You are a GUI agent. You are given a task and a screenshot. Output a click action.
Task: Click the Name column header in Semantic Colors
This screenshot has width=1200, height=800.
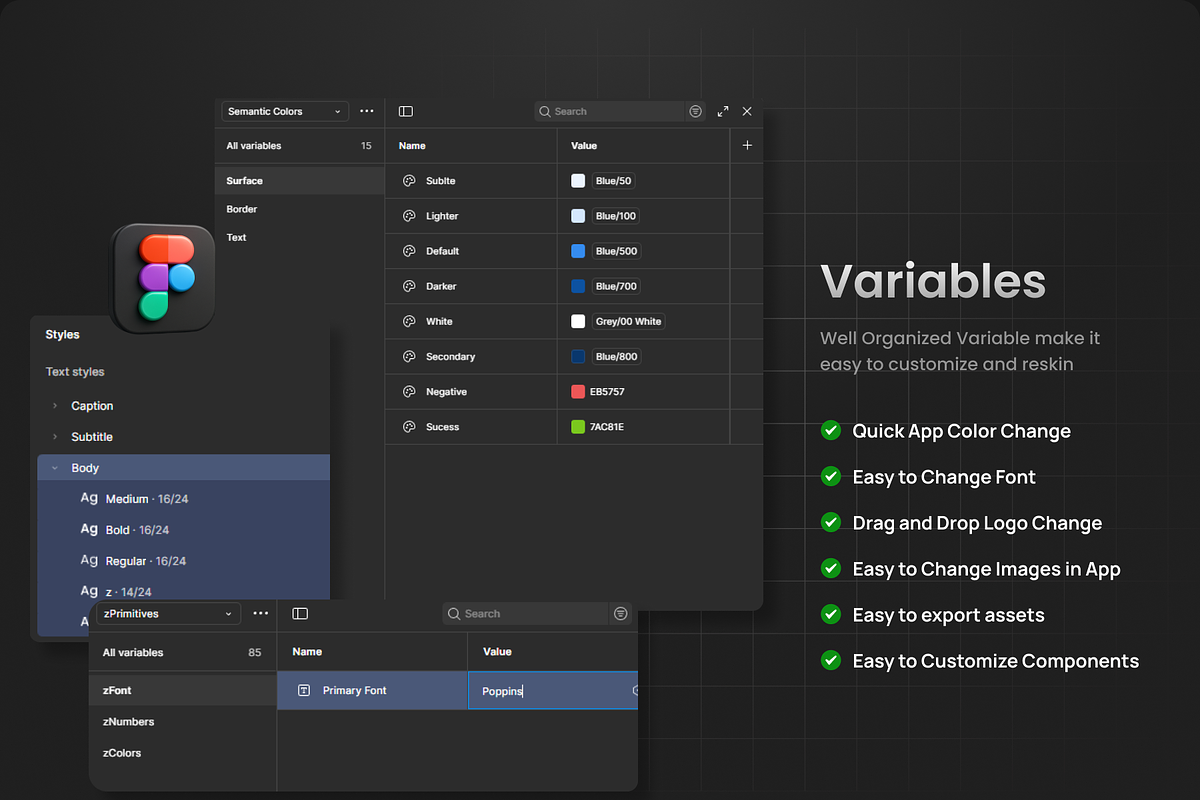tap(412, 146)
